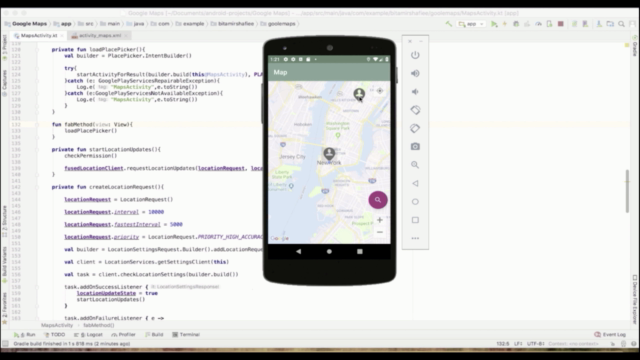Click the Make Project hammer icon
Screen dimensions: 640x360
[x=449, y=24]
